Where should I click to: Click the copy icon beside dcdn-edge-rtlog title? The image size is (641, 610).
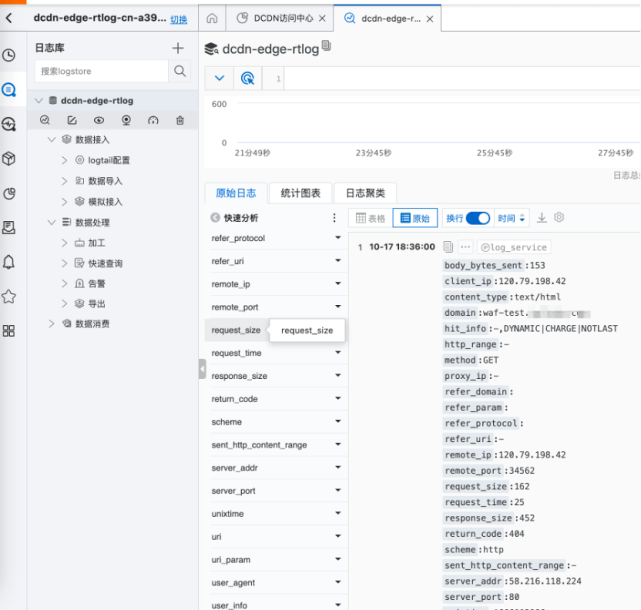(327, 47)
